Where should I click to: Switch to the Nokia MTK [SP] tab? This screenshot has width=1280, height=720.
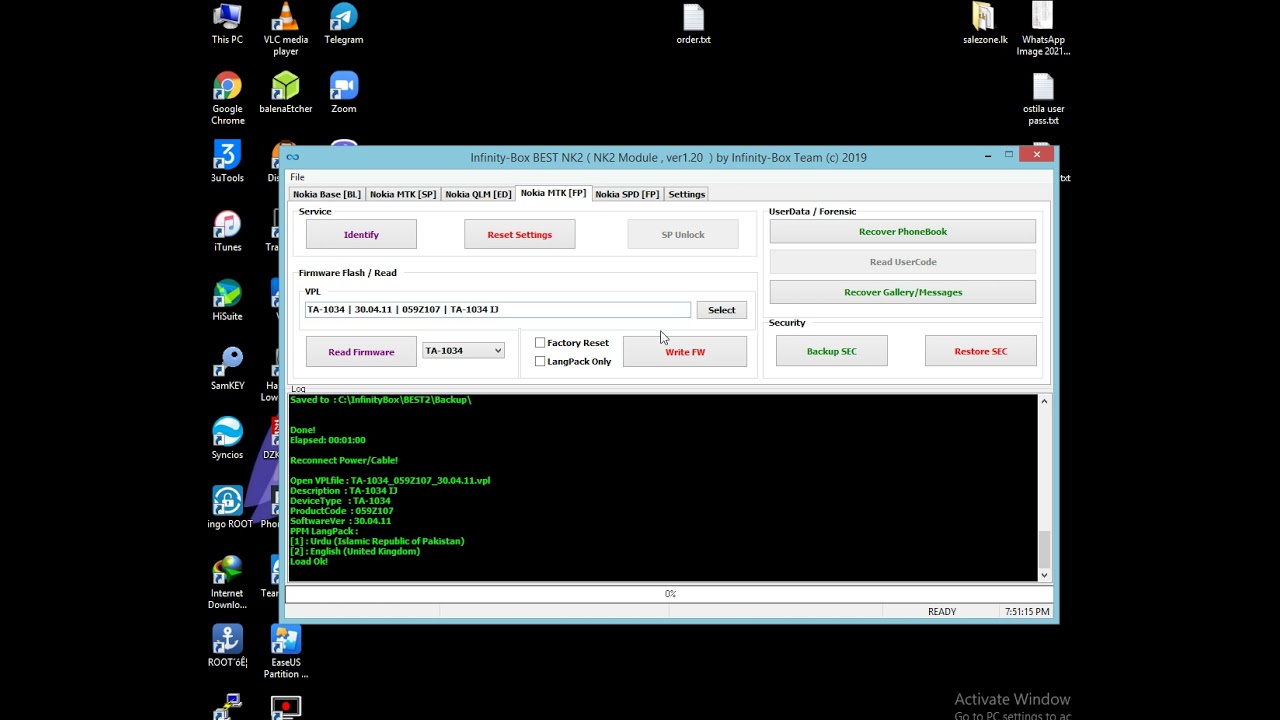coord(403,194)
